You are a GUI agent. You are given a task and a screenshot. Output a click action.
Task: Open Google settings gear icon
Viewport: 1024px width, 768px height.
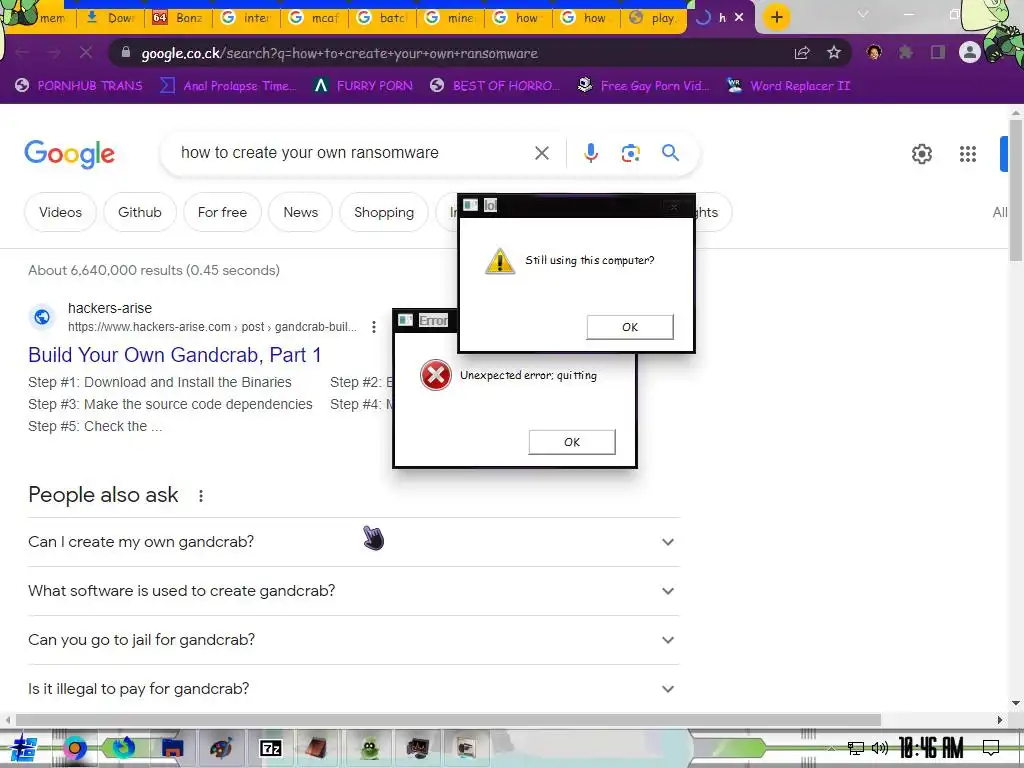[921, 154]
